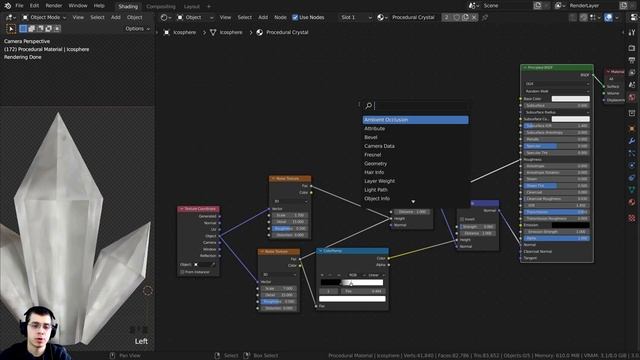
Task: Choose the new selection mode icon
Action: point(23,29)
